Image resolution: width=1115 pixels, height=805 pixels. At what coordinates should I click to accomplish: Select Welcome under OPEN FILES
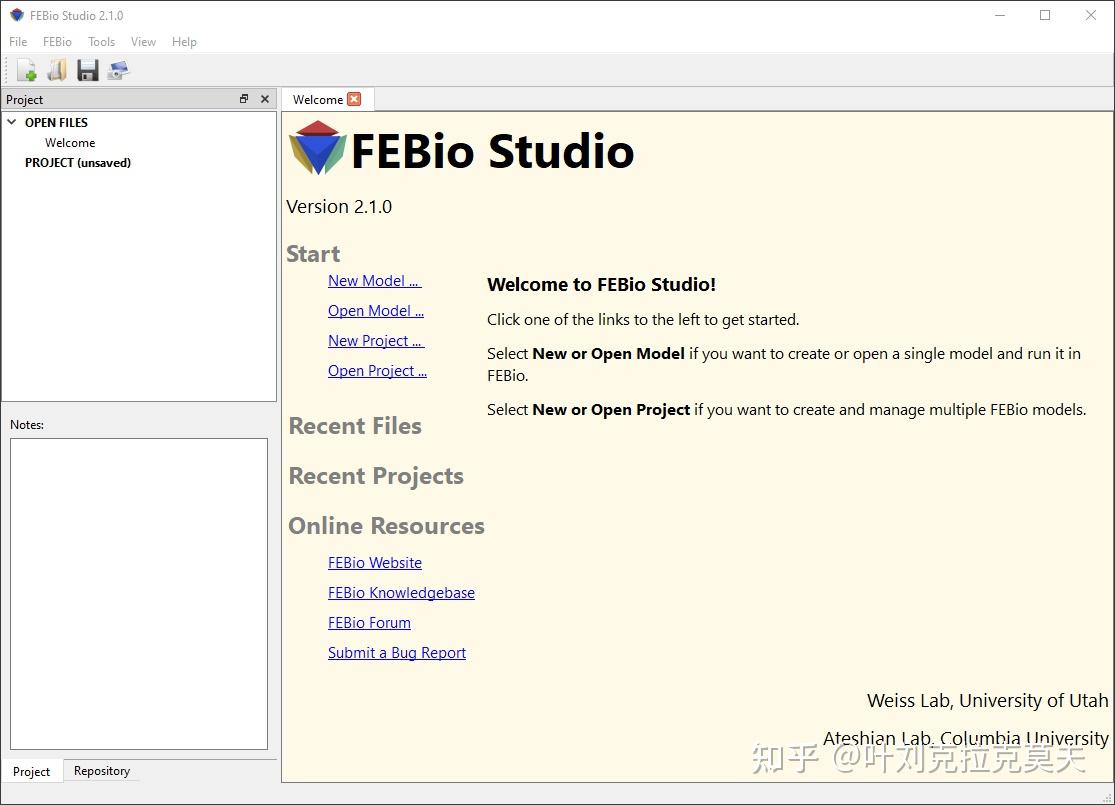70,142
